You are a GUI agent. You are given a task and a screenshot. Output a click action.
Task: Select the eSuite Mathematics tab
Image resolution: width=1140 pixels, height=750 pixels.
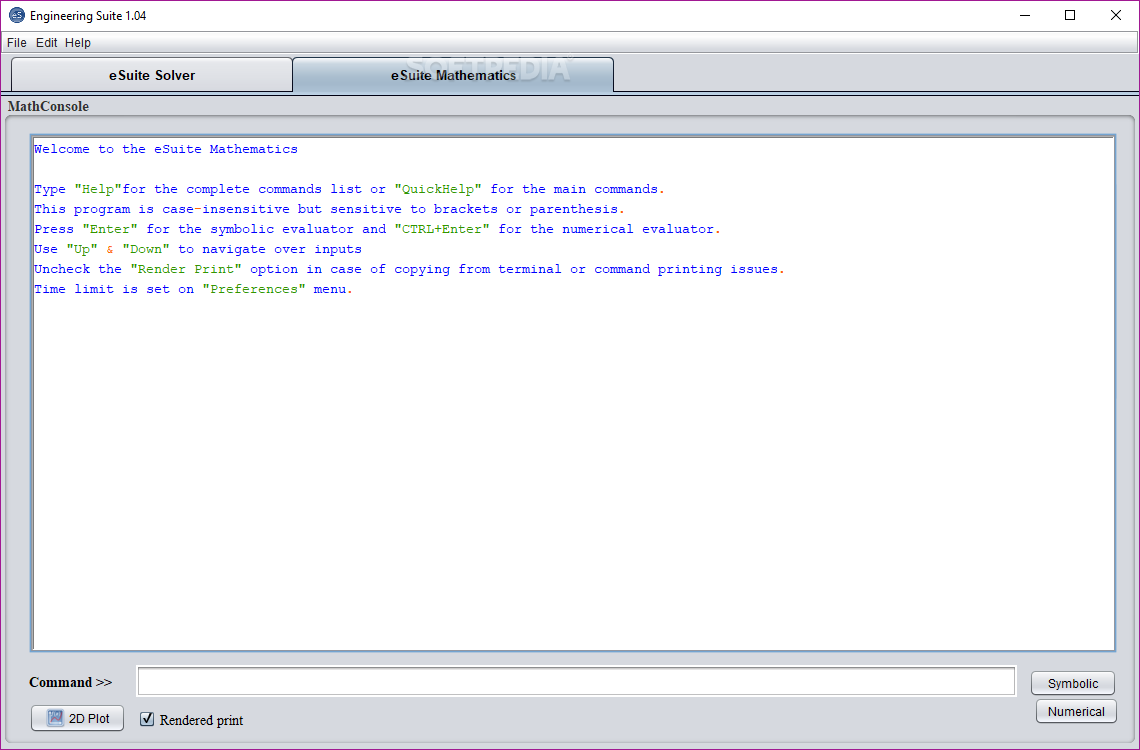coord(453,75)
